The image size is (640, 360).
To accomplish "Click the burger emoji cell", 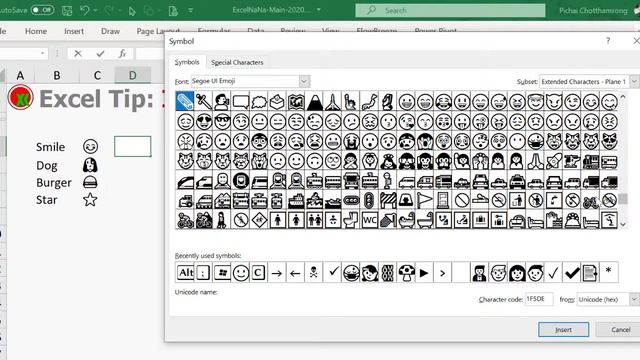I will pyautogui.click(x=90, y=182).
